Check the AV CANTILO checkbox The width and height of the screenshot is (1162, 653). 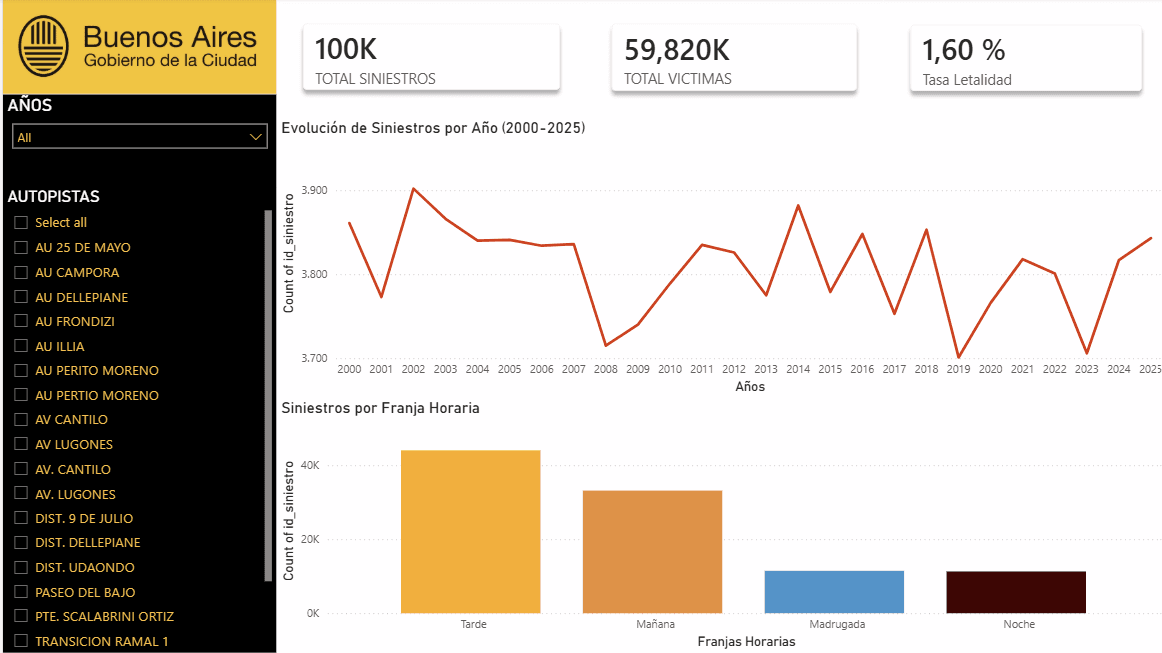click(21, 420)
